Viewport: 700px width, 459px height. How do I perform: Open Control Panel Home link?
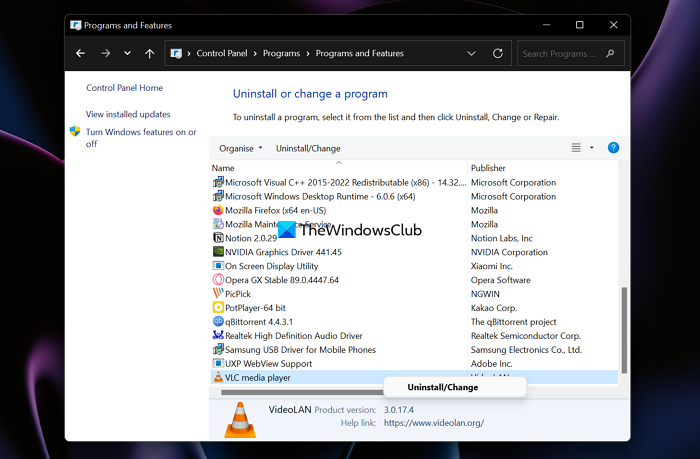(x=125, y=88)
